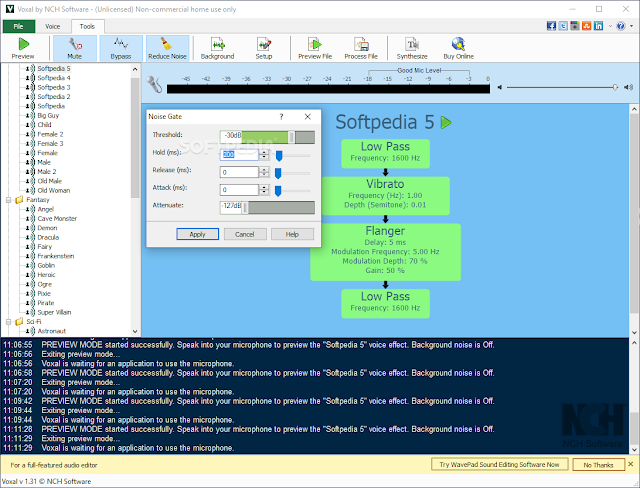Click the blue help question-mark icon
640x488 pixels.
coord(620,26)
